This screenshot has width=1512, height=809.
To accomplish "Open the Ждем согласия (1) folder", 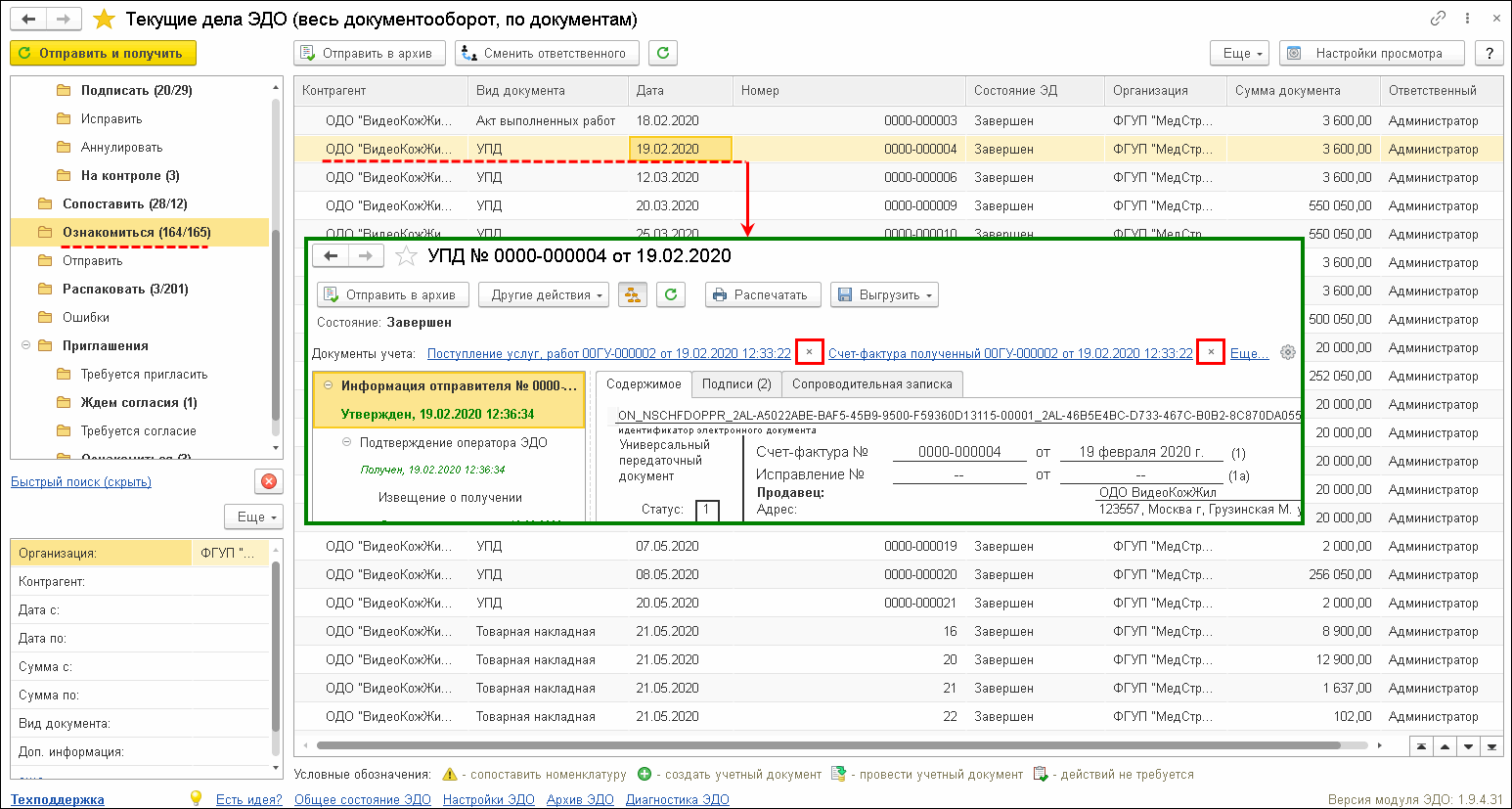I will (139, 402).
